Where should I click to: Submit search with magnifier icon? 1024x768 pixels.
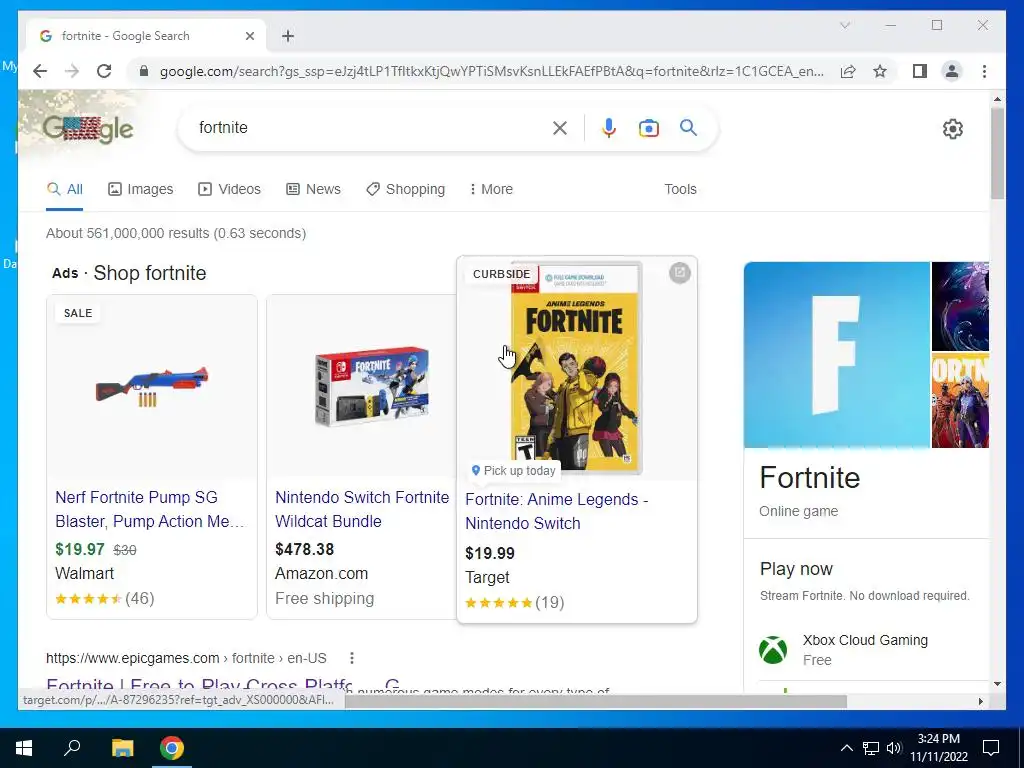click(x=688, y=127)
